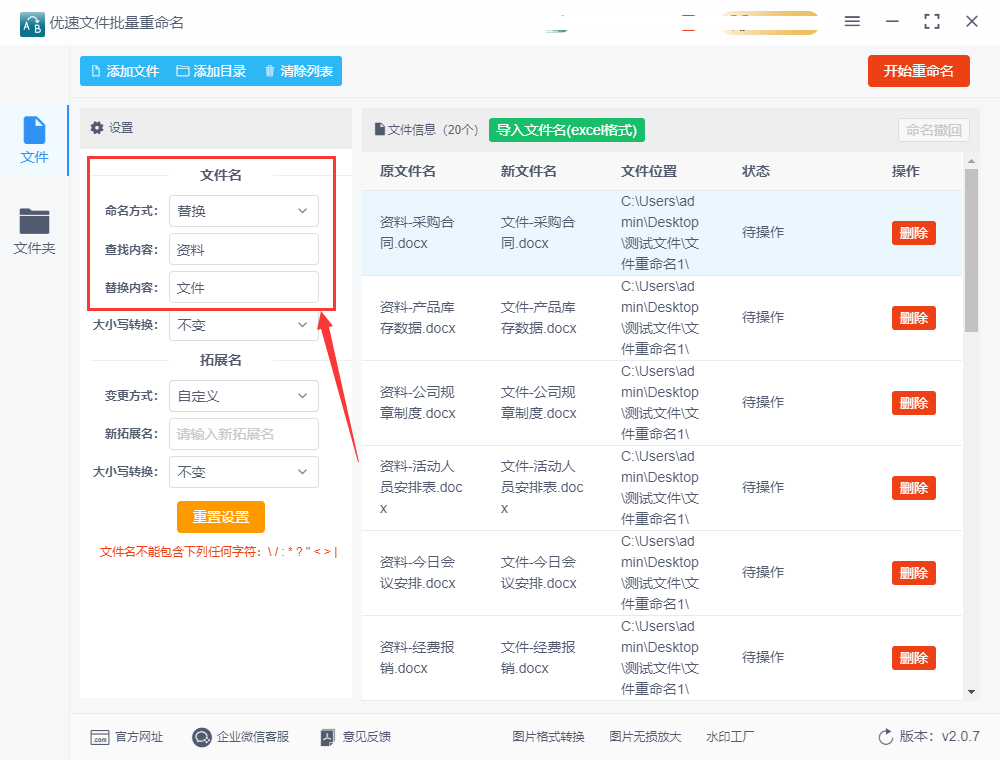1000x760 pixels.
Task: Click the file list vertical scrollbar thumb
Action: tap(971, 250)
